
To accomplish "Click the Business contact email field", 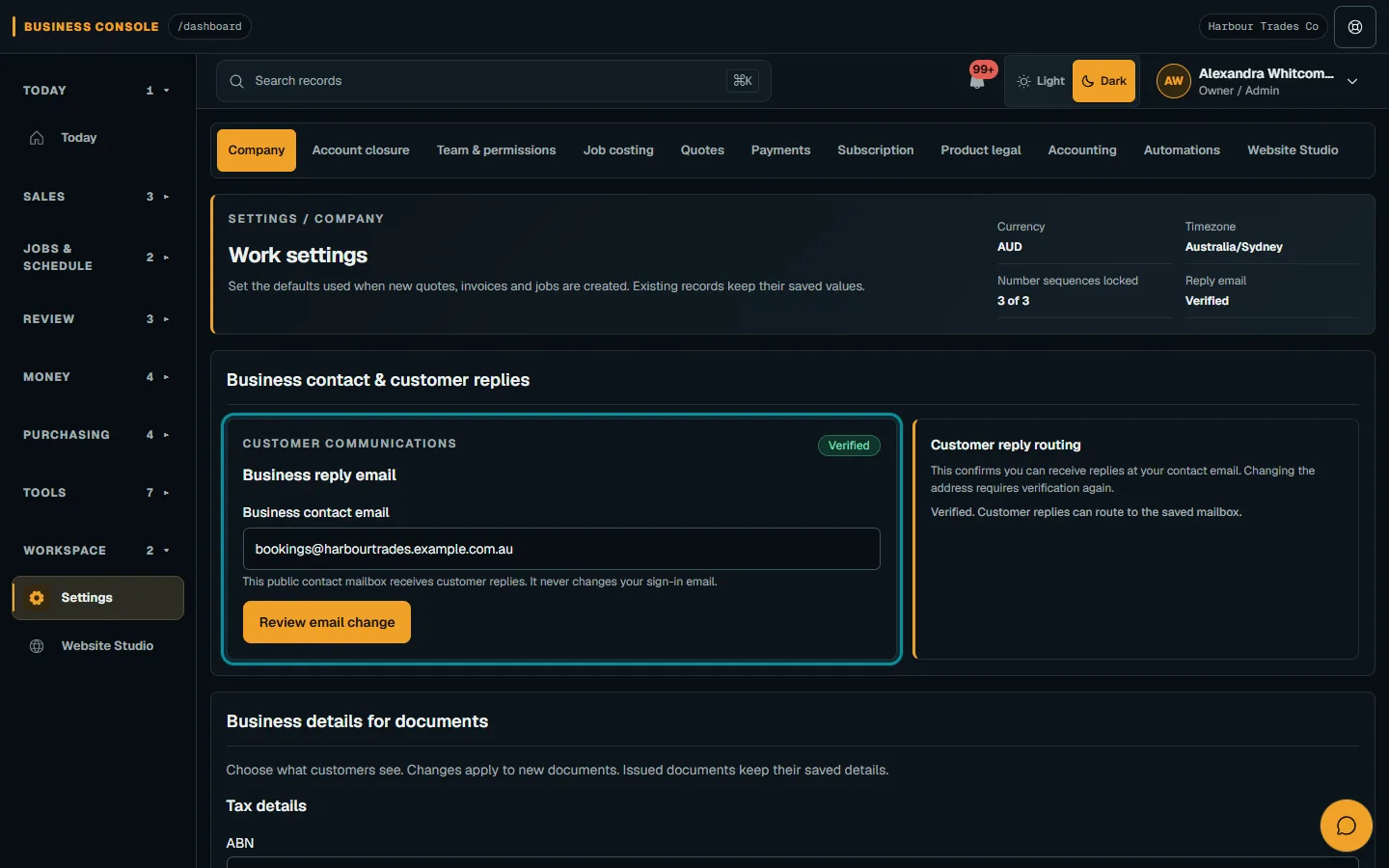I will tap(561, 549).
